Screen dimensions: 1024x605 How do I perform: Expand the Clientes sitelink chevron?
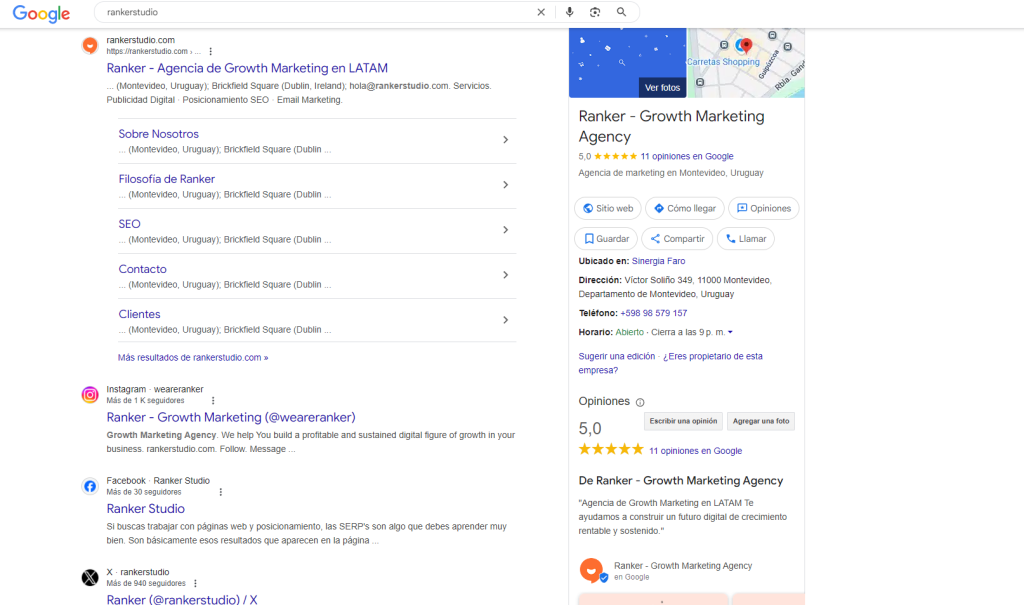pos(505,320)
